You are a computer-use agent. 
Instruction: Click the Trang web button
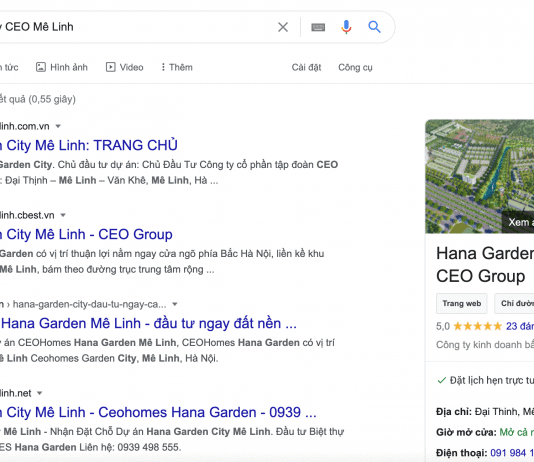pos(461,303)
